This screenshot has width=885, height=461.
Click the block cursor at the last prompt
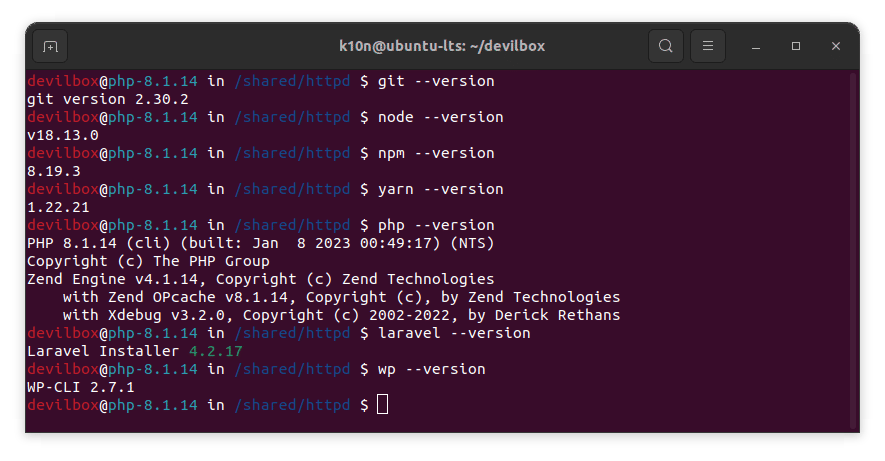click(x=382, y=405)
